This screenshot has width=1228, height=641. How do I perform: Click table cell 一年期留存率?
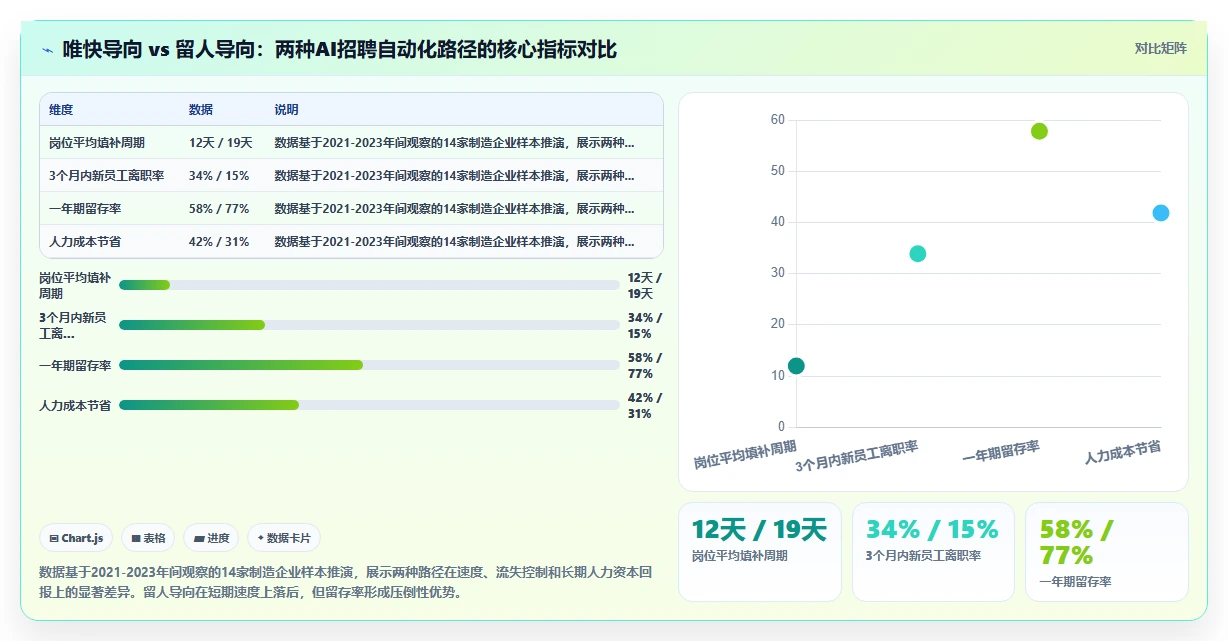tap(87, 209)
